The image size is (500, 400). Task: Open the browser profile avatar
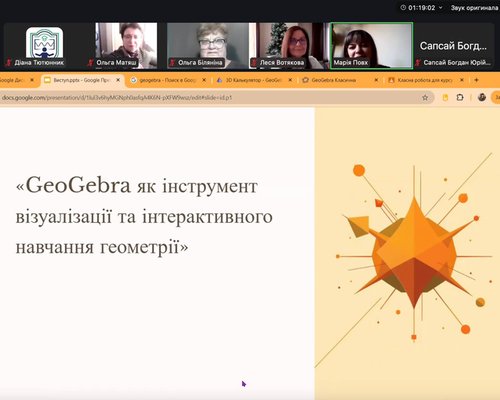(481, 97)
